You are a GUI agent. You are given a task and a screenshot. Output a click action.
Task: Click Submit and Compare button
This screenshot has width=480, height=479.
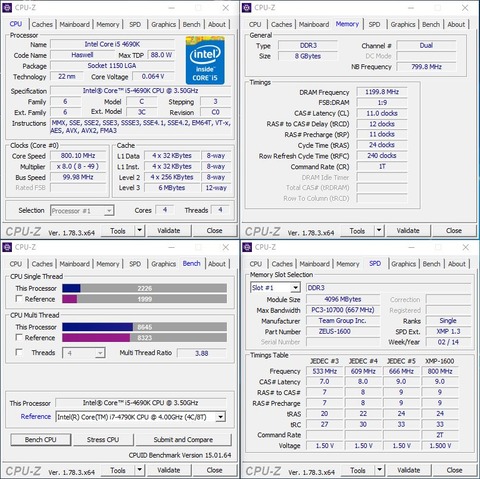tap(183, 440)
